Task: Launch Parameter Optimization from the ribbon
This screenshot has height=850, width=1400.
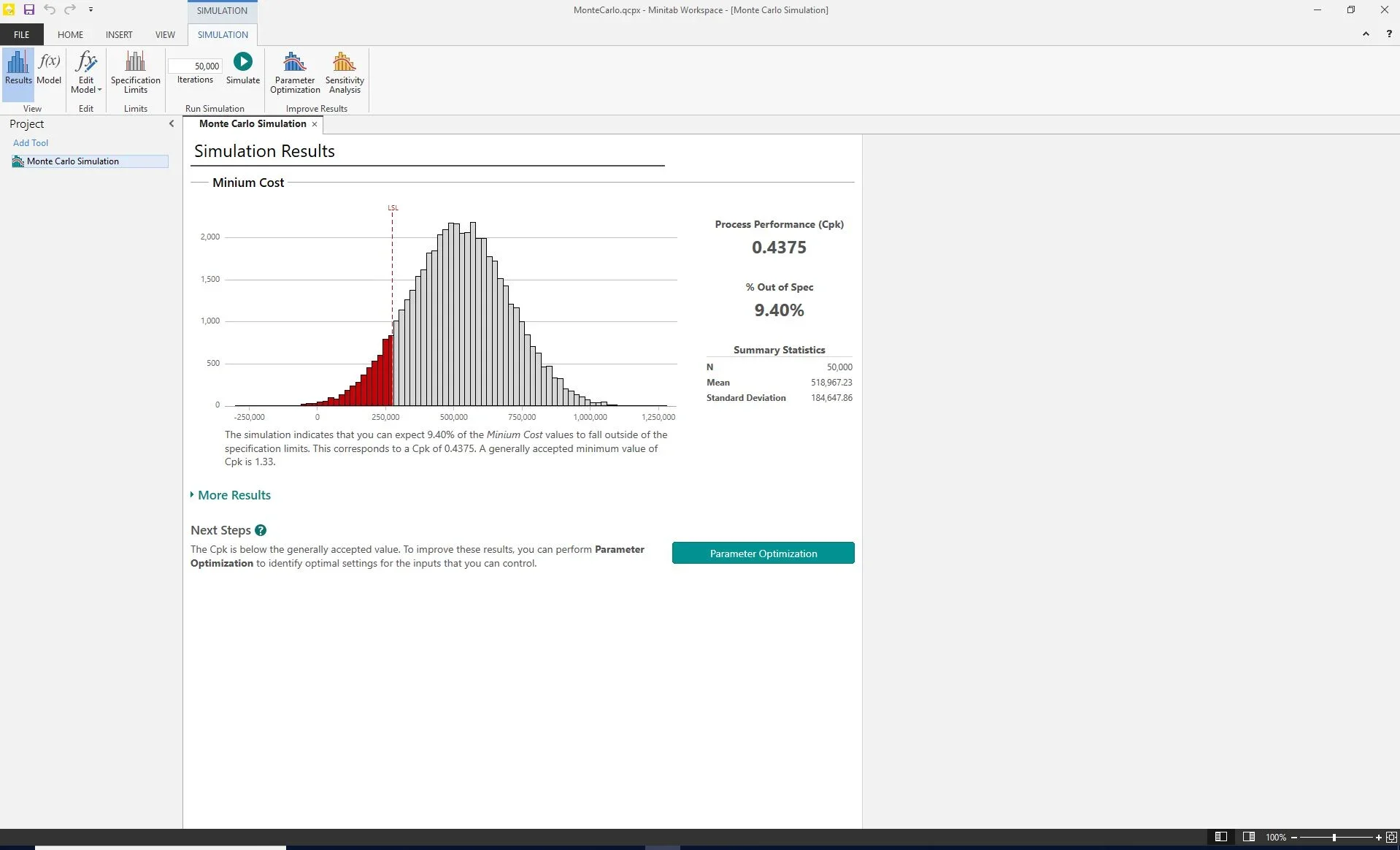Action: click(294, 72)
